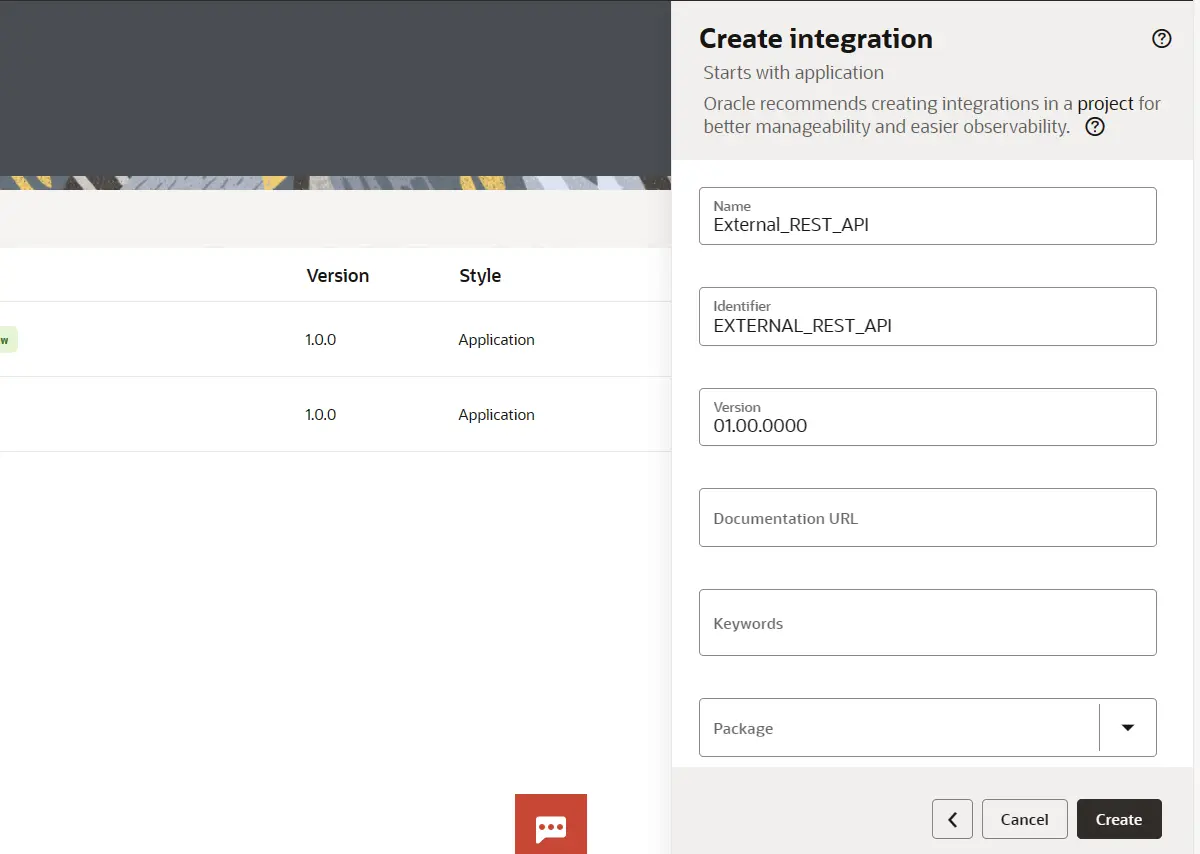
Task: Expand the Package dropdown arrow
Action: click(x=1128, y=727)
